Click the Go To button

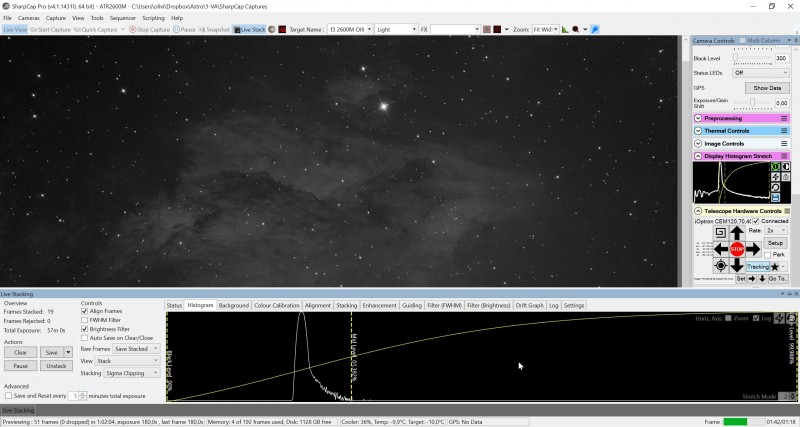[778, 279]
